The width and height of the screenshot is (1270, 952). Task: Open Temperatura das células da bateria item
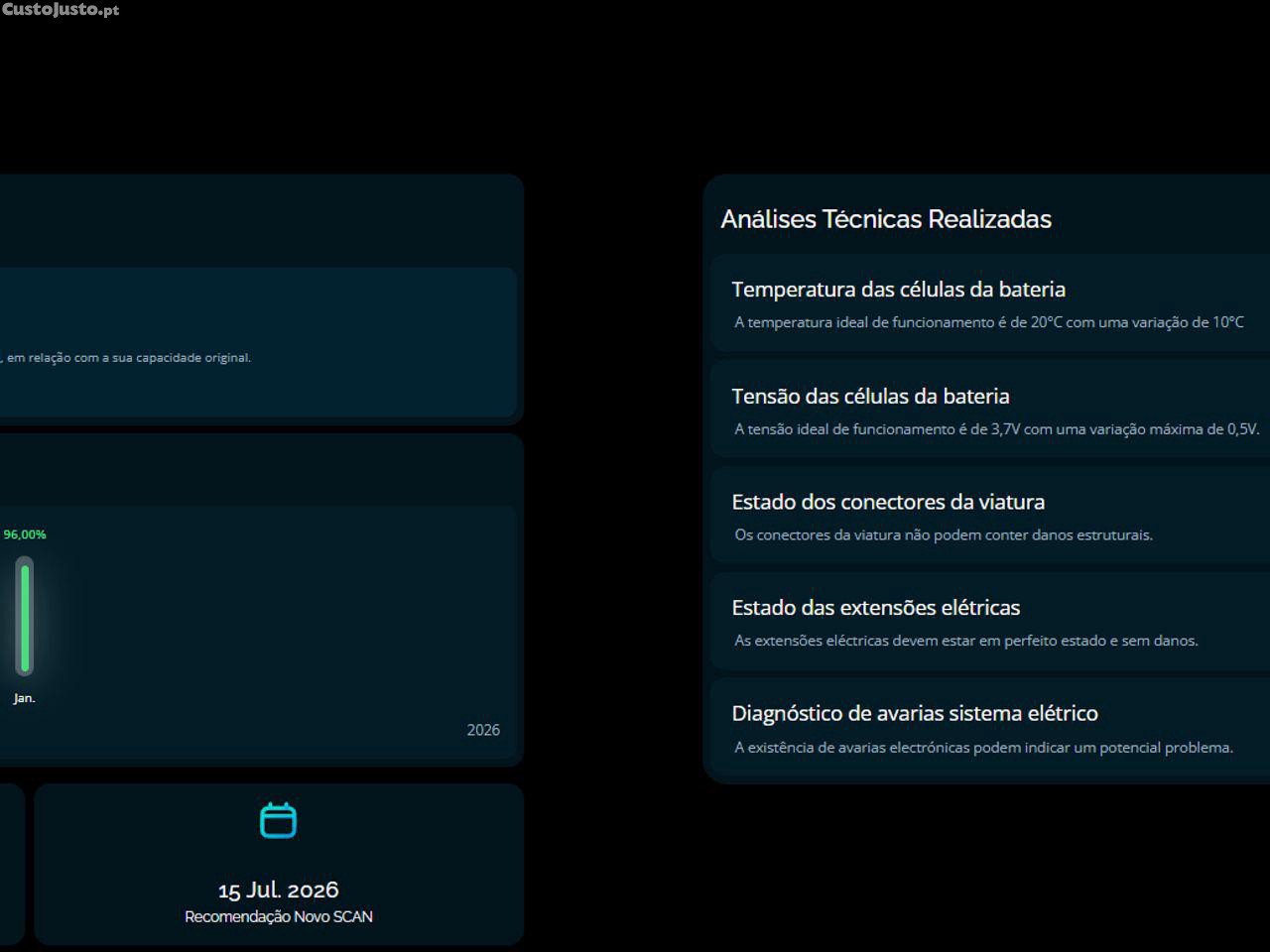click(898, 290)
